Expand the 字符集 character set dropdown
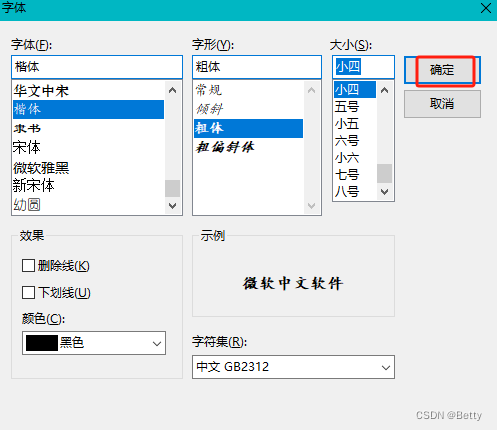 pyautogui.click(x=293, y=367)
